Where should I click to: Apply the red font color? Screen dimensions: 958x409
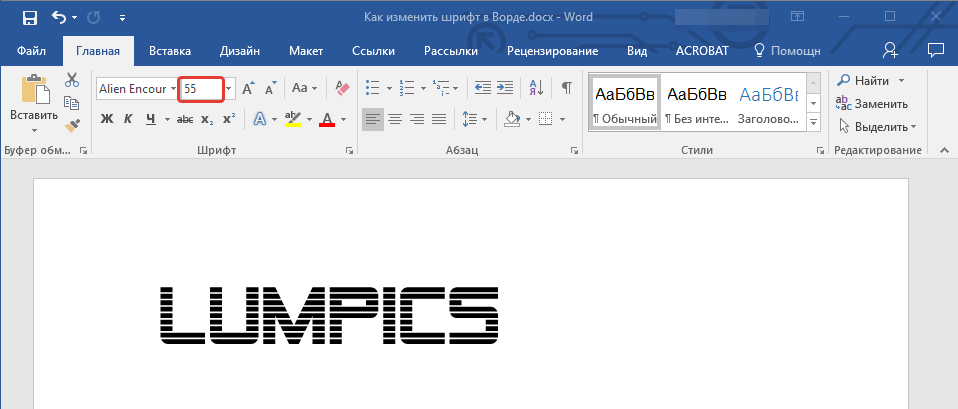pos(326,120)
